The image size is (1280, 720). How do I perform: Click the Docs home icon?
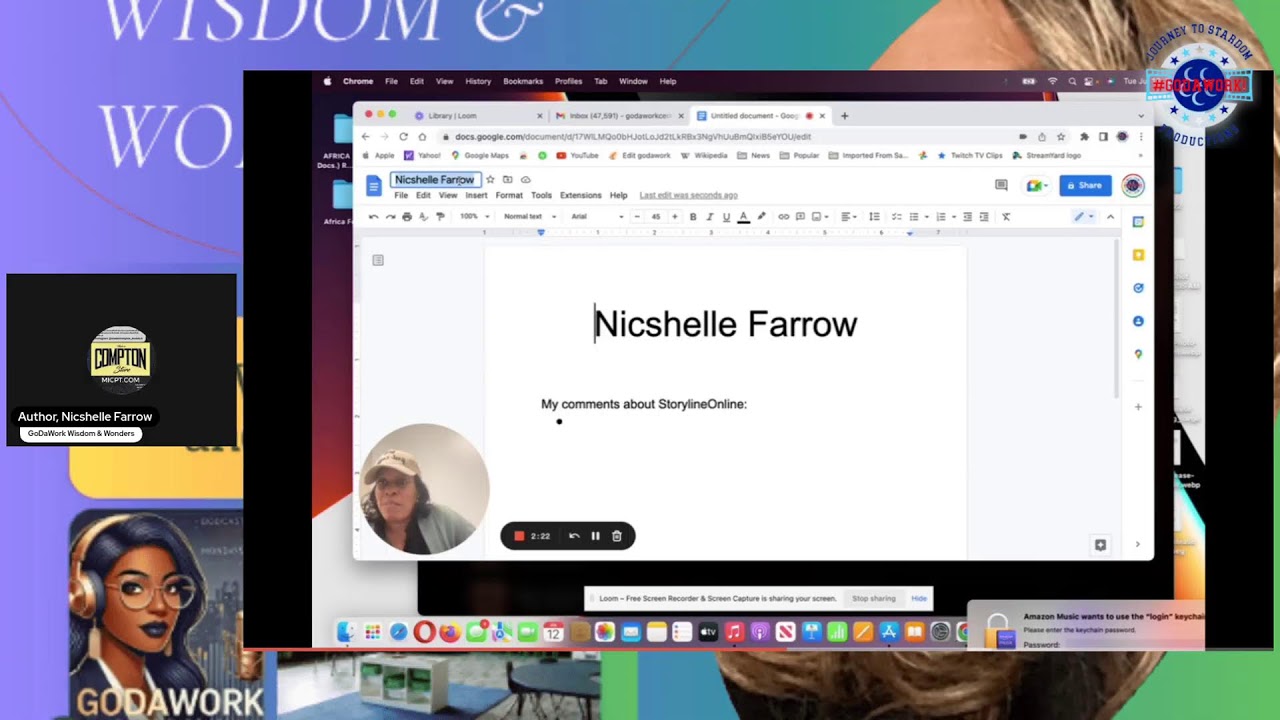pos(374,185)
